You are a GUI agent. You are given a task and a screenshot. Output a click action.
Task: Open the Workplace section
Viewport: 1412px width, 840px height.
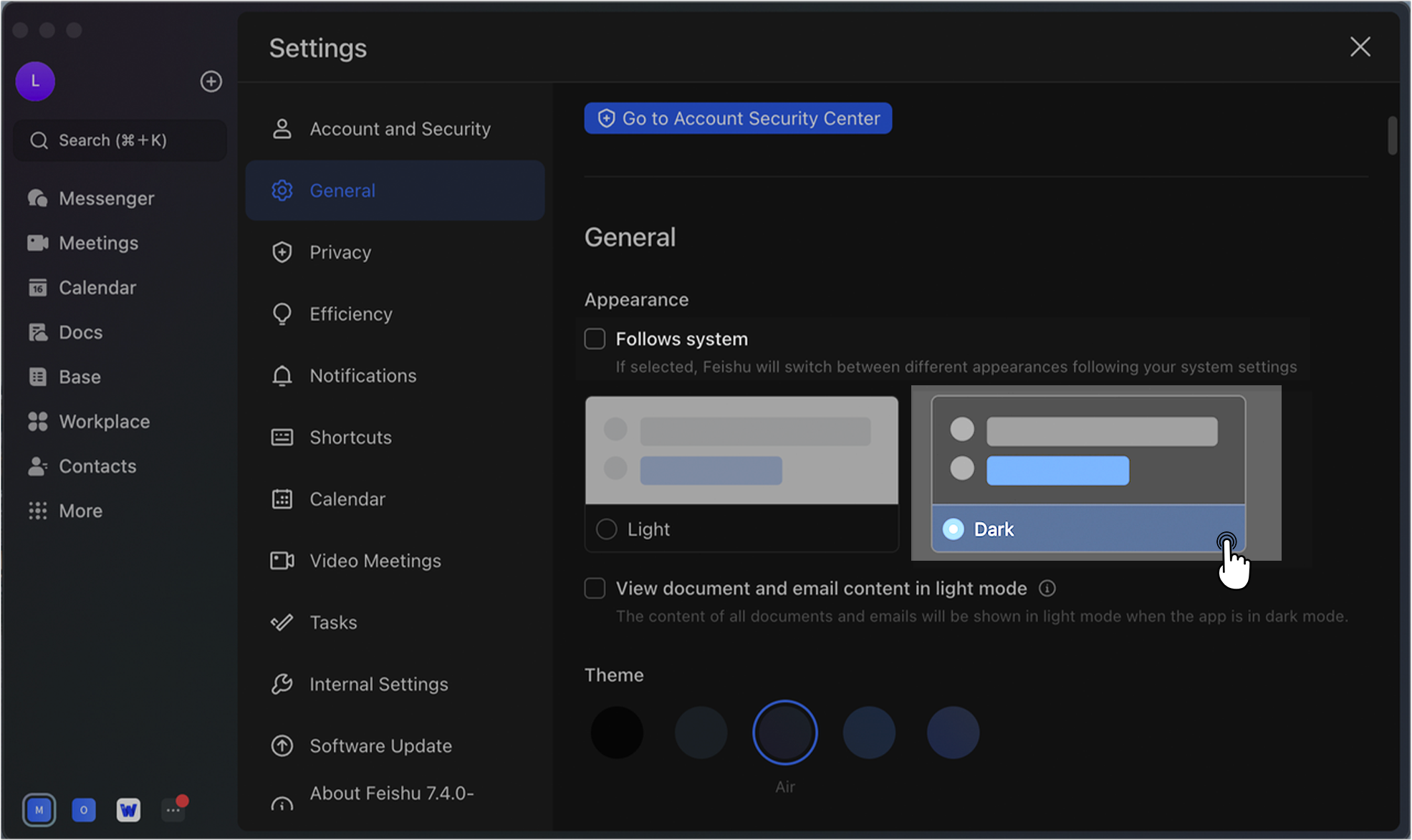click(103, 421)
